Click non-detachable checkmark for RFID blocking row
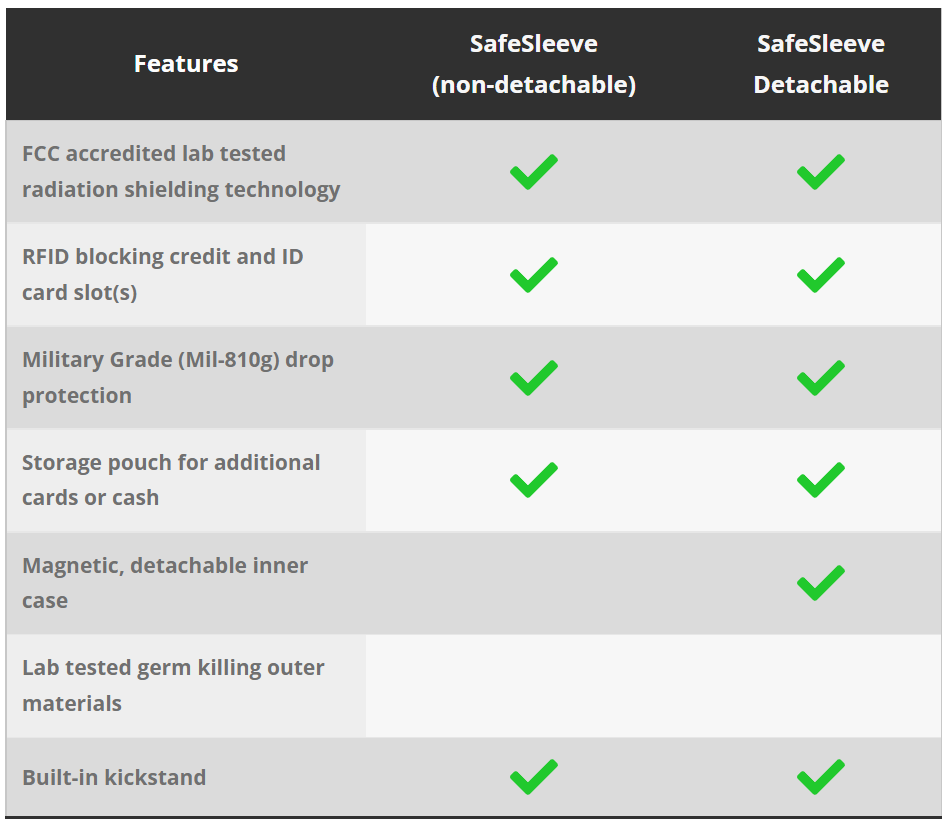The width and height of the screenshot is (948, 826). point(534,275)
